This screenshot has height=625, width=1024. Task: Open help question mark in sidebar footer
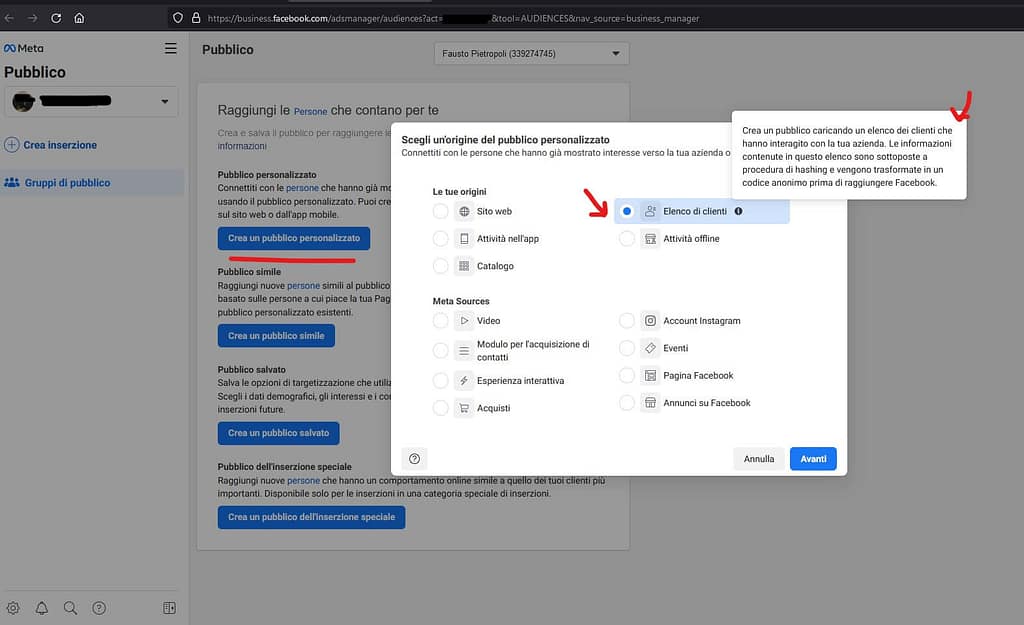[99, 608]
